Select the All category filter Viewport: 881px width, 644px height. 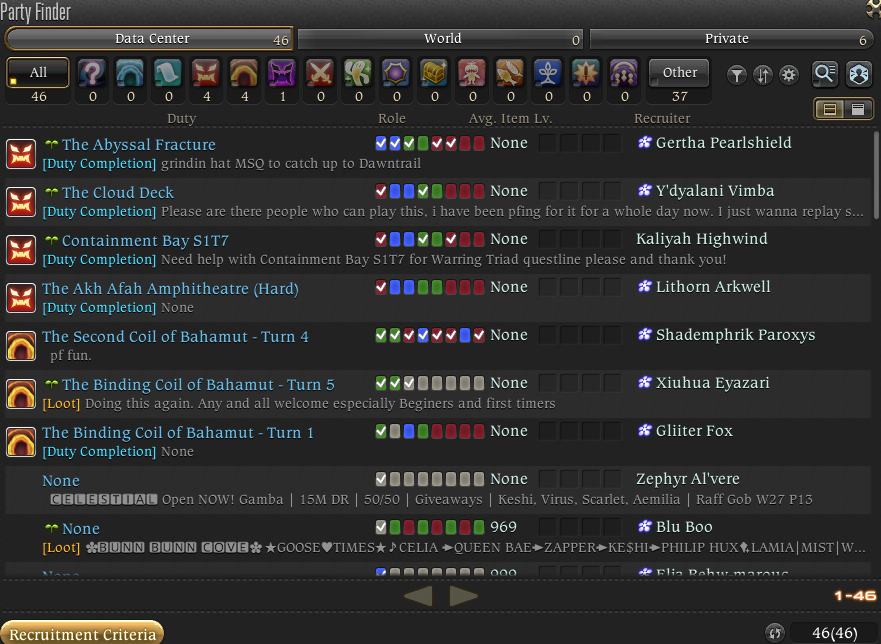tap(38, 72)
